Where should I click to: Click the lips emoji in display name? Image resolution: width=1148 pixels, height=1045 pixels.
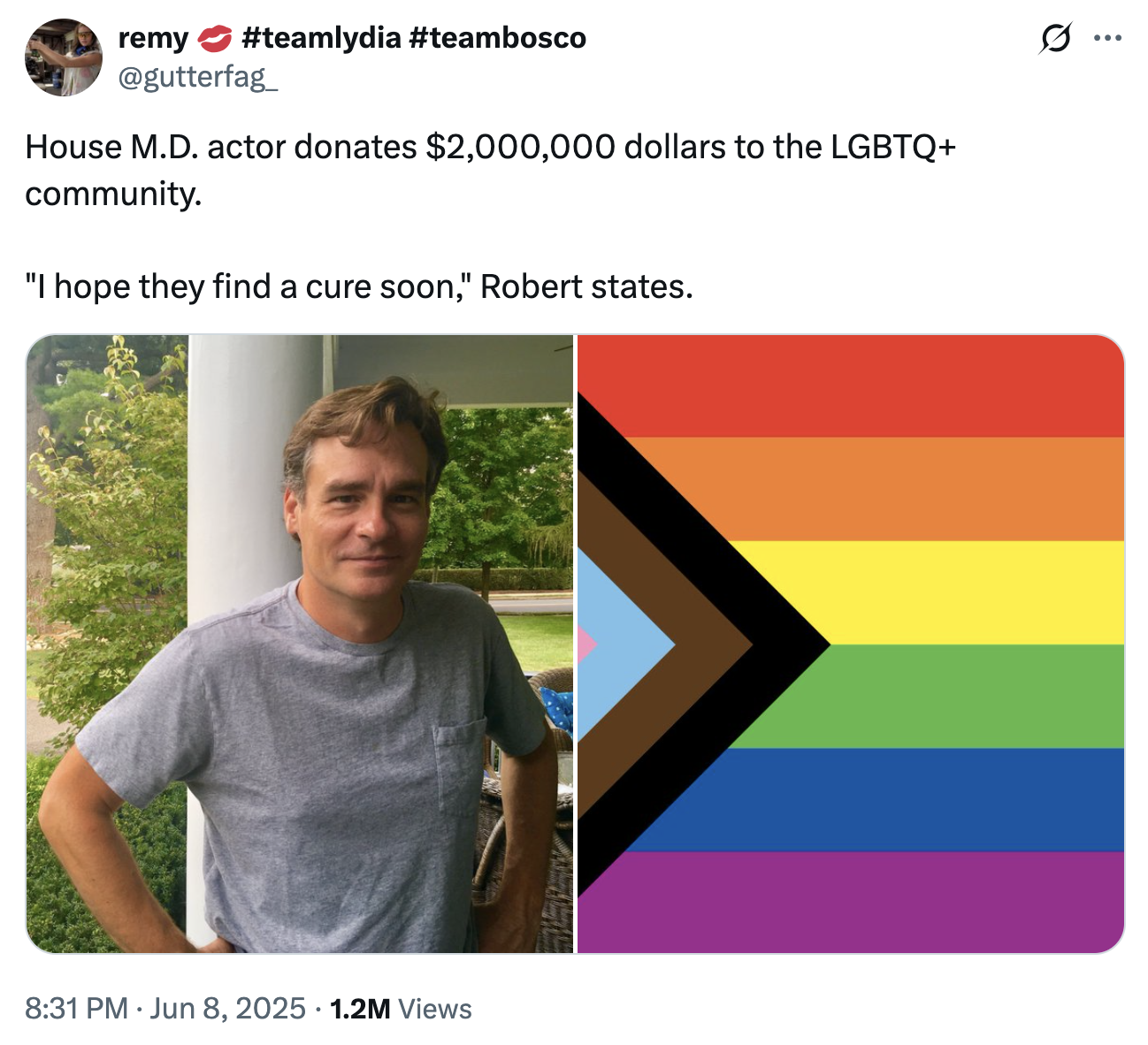[214, 38]
